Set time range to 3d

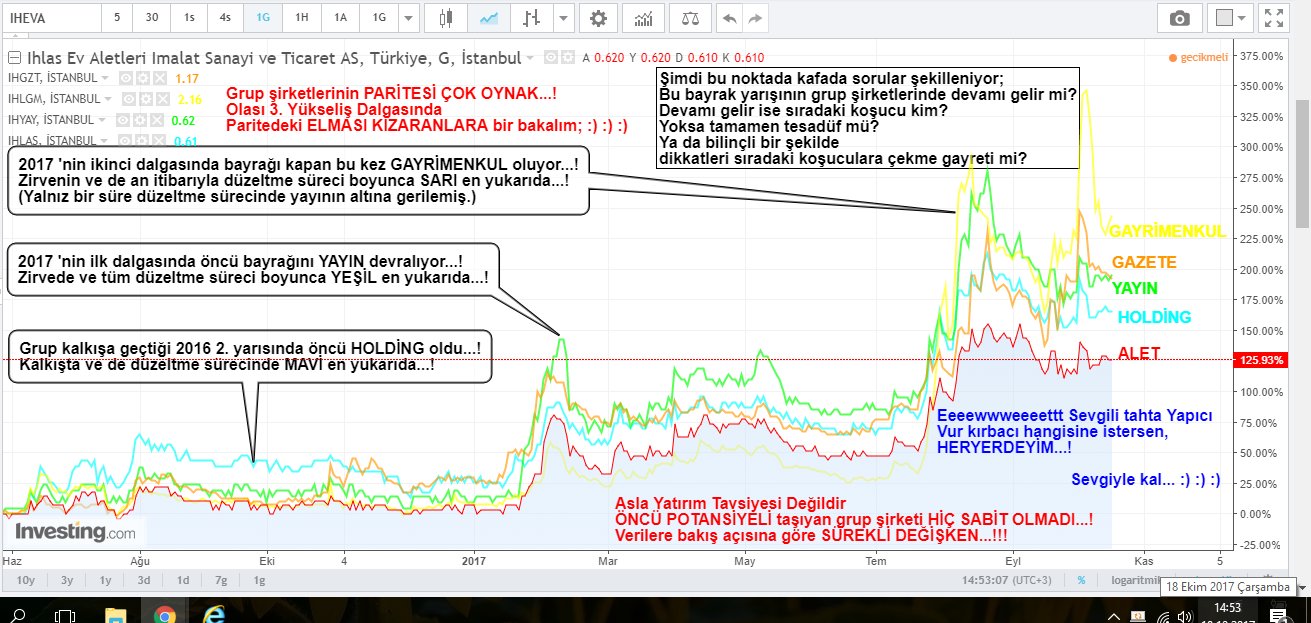point(145,580)
